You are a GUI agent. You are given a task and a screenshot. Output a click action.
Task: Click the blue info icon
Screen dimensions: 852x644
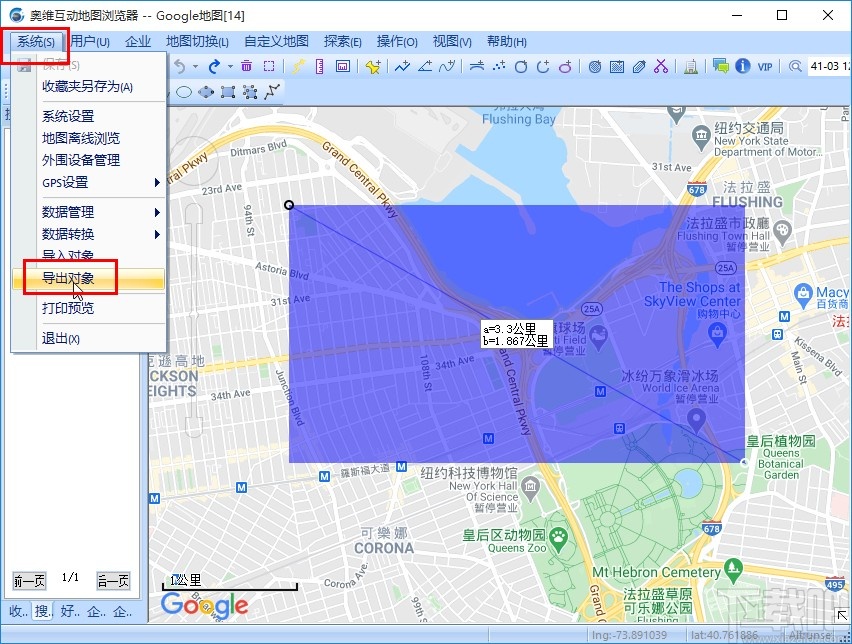742,66
